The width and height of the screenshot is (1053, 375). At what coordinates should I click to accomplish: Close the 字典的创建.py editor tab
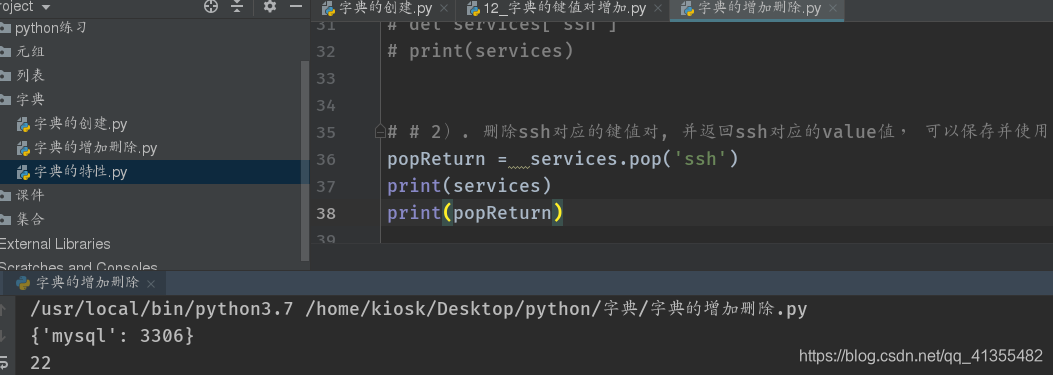point(443,9)
